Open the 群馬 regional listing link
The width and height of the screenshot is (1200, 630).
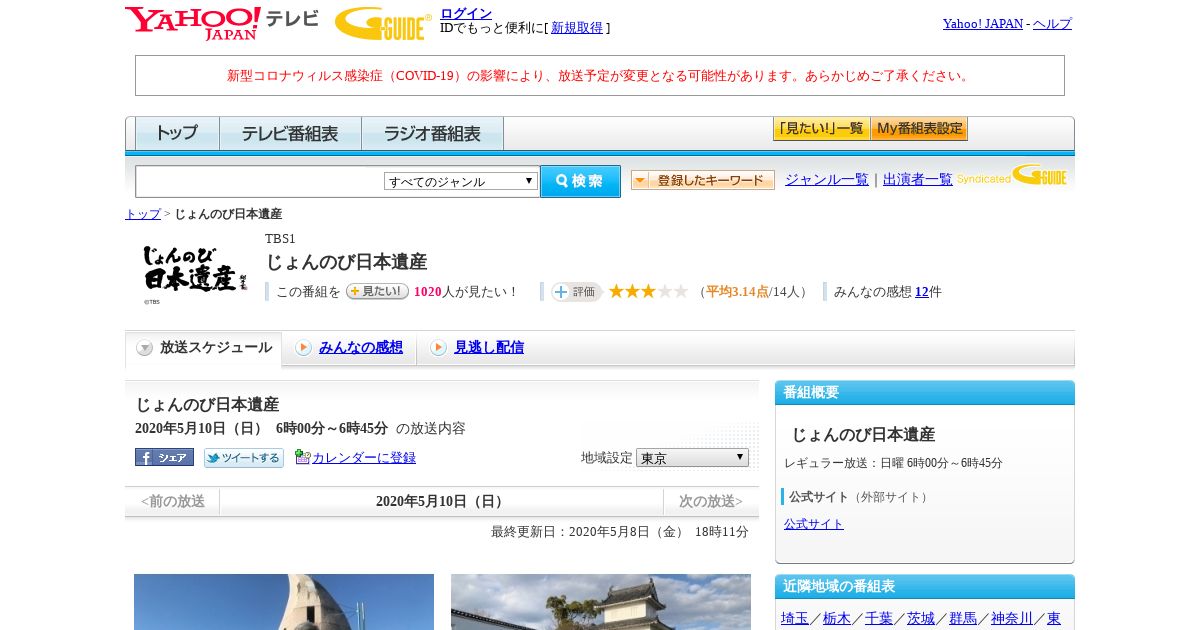coord(963,618)
